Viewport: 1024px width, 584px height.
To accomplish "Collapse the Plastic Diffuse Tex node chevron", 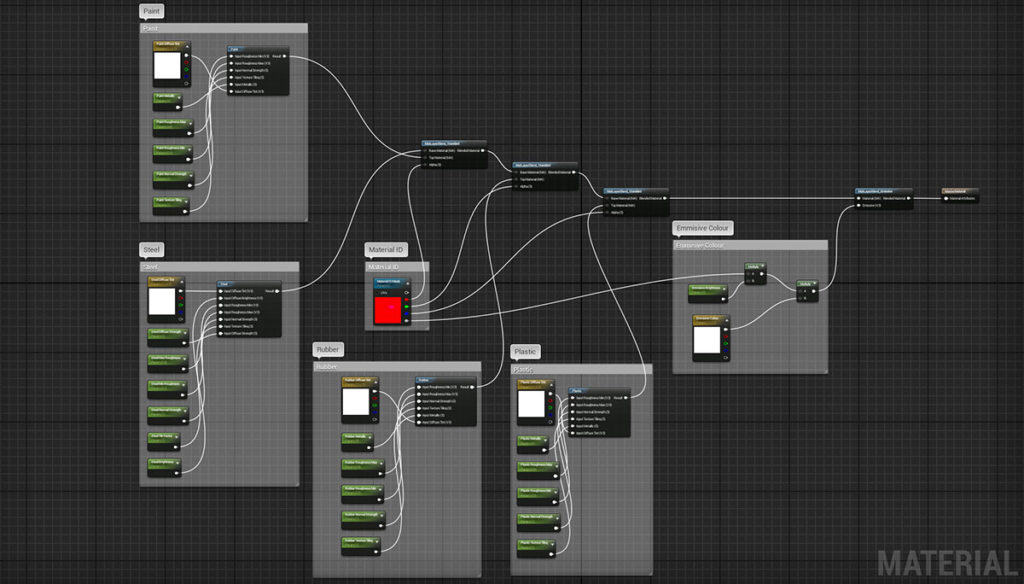I will pos(551,385).
